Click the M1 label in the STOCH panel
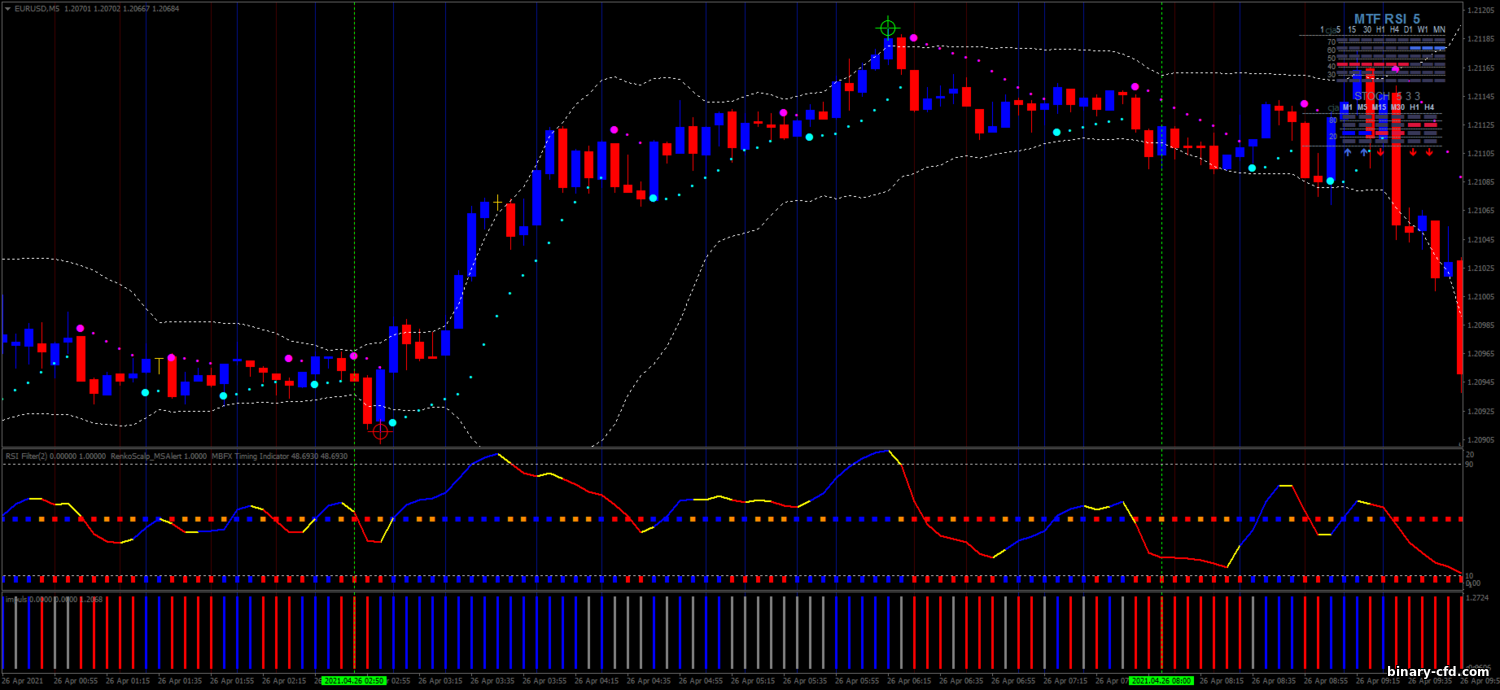The image size is (1500, 690). [x=1347, y=107]
